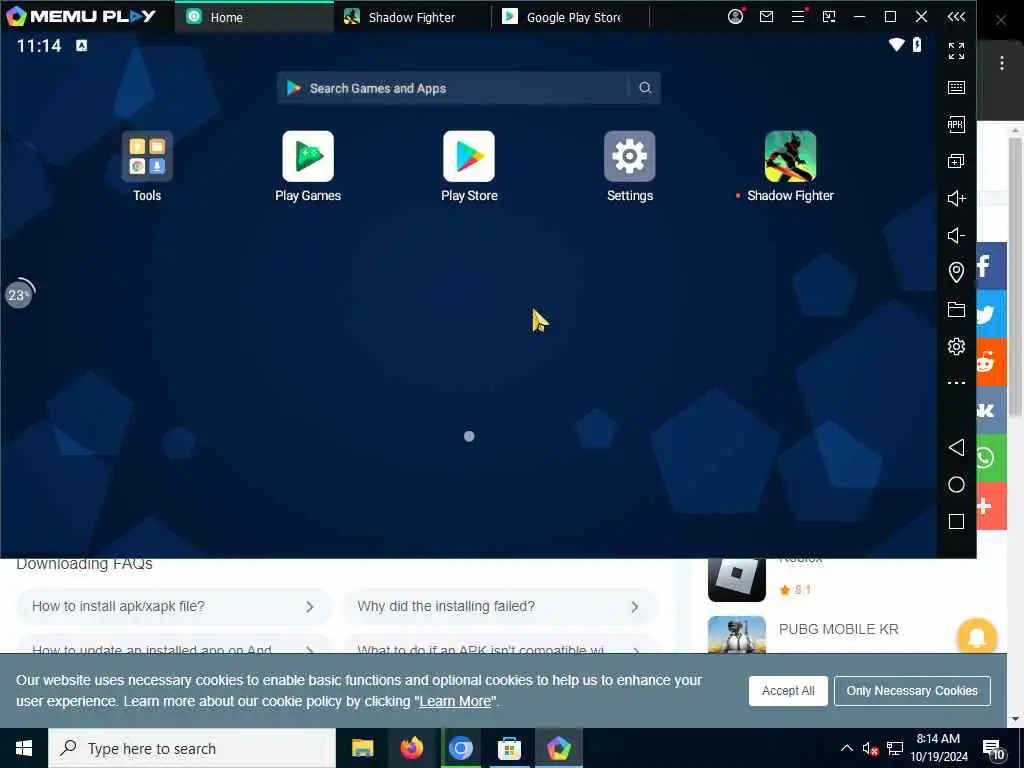Open Windows notification center
Viewport: 1024px width, 768px height.
pyautogui.click(x=993, y=749)
